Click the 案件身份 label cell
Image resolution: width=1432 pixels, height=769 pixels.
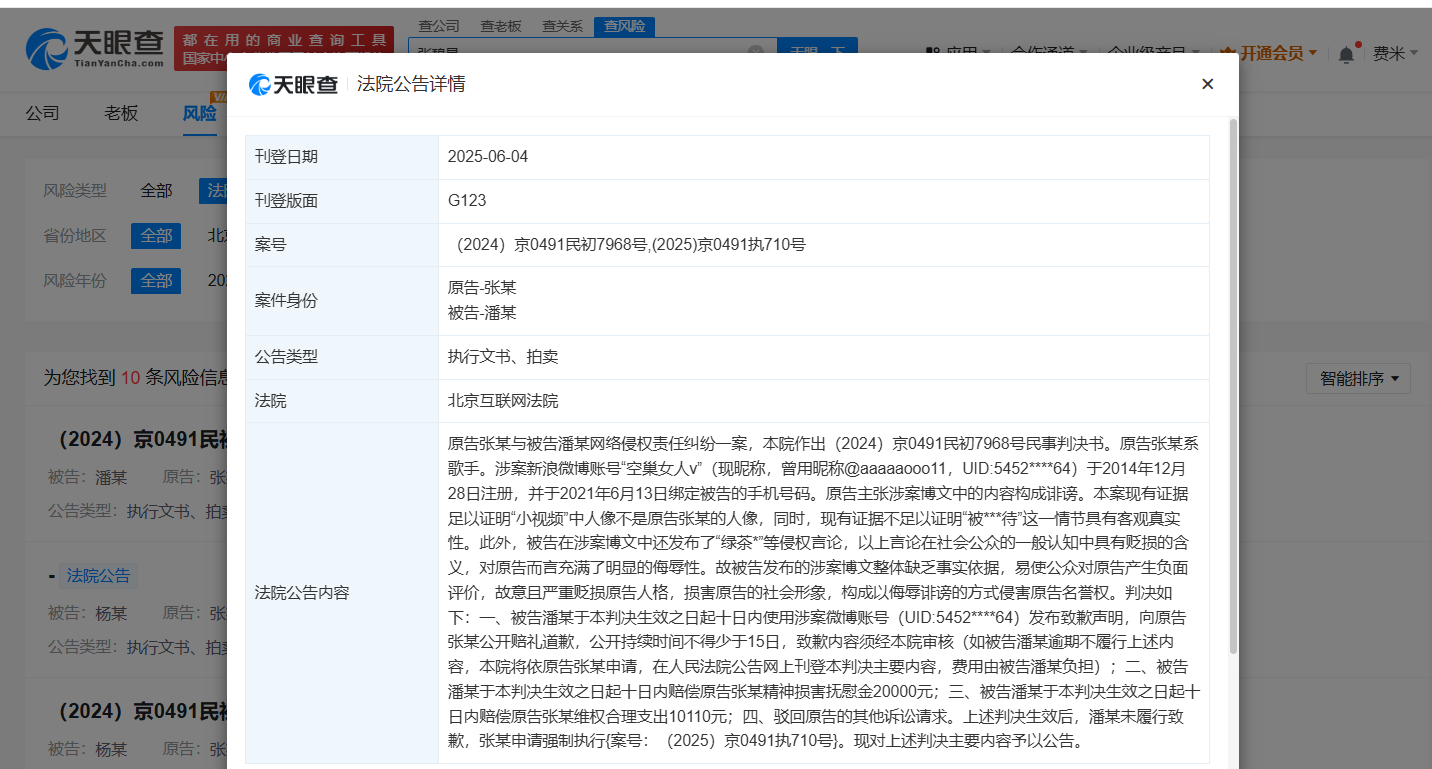coord(342,300)
